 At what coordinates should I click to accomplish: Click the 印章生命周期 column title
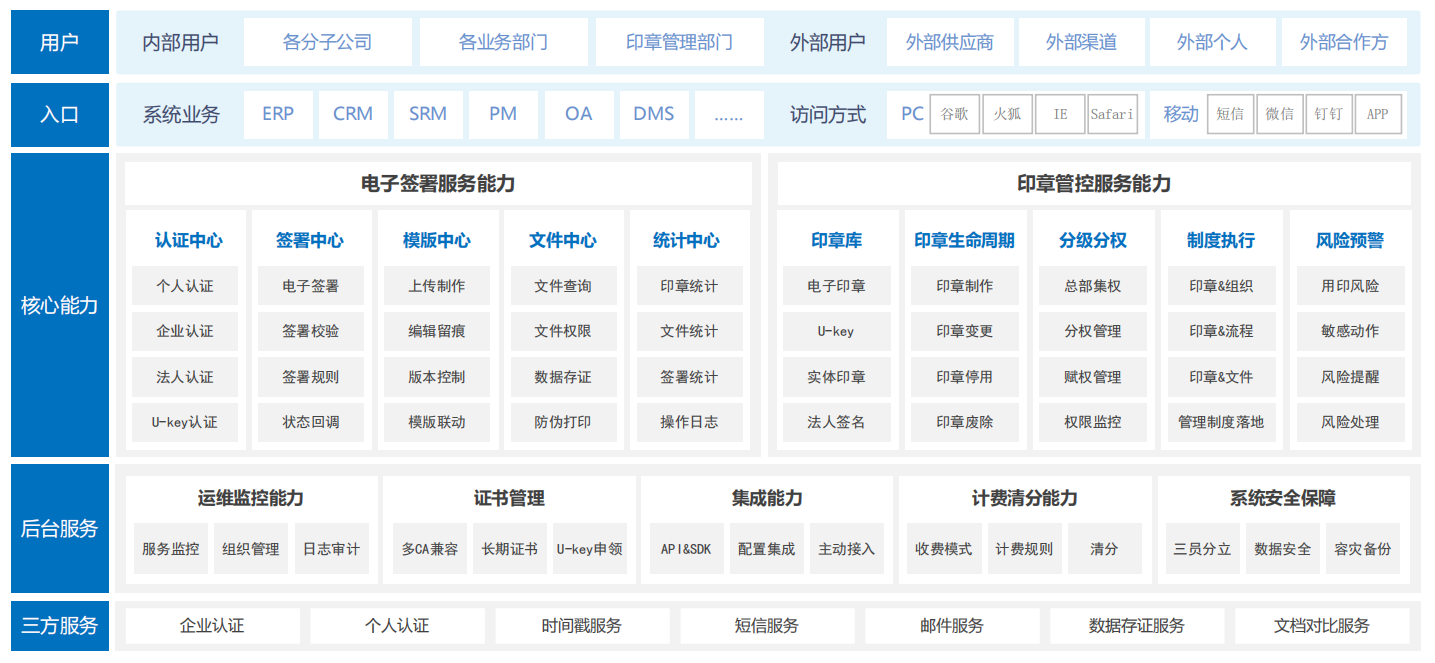click(964, 240)
